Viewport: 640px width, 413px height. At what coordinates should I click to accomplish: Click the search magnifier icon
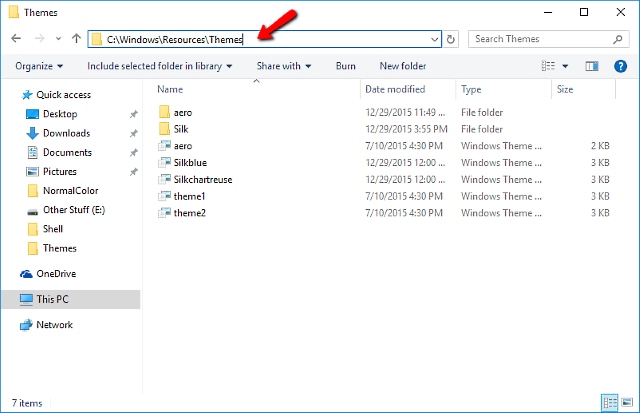[618, 39]
